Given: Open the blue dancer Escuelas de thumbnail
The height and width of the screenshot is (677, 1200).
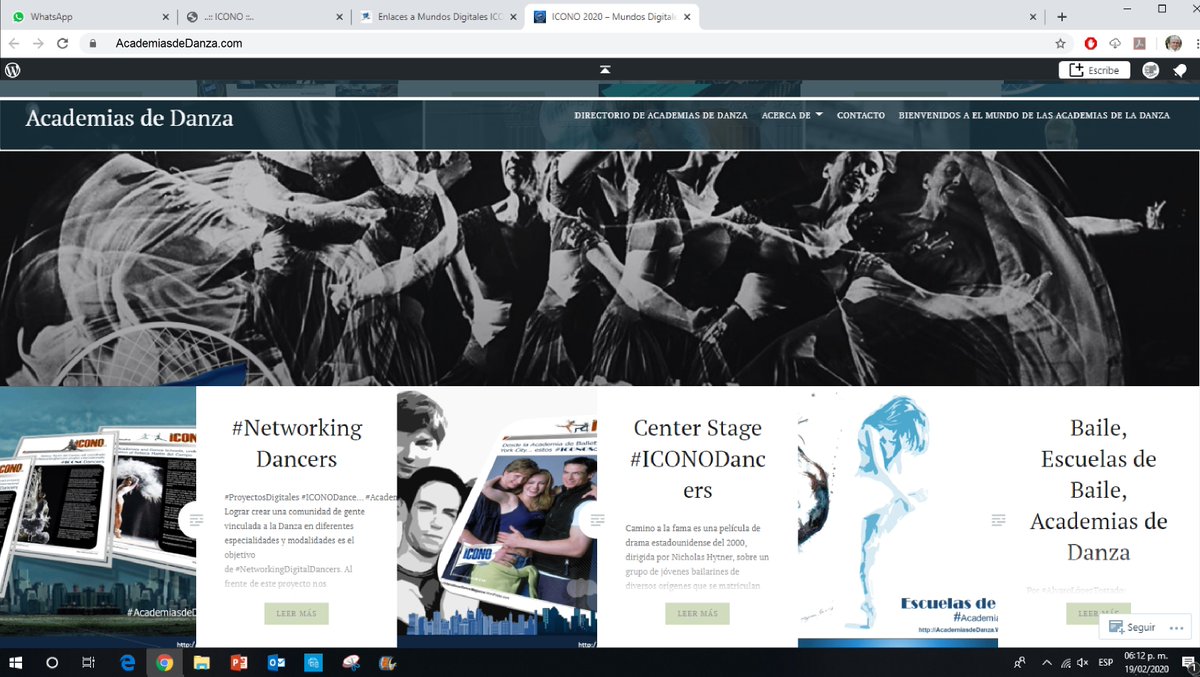Looking at the screenshot, I should 898,517.
